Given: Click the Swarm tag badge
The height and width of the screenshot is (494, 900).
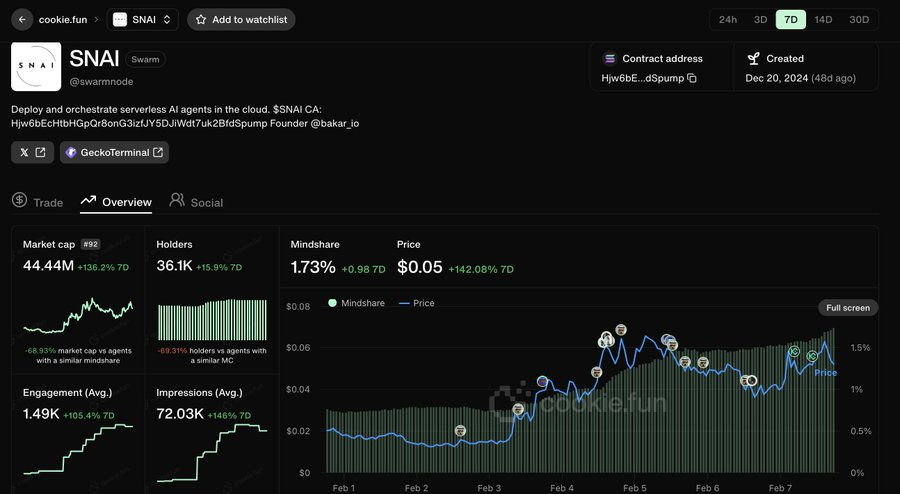Looking at the screenshot, I should 143,60.
